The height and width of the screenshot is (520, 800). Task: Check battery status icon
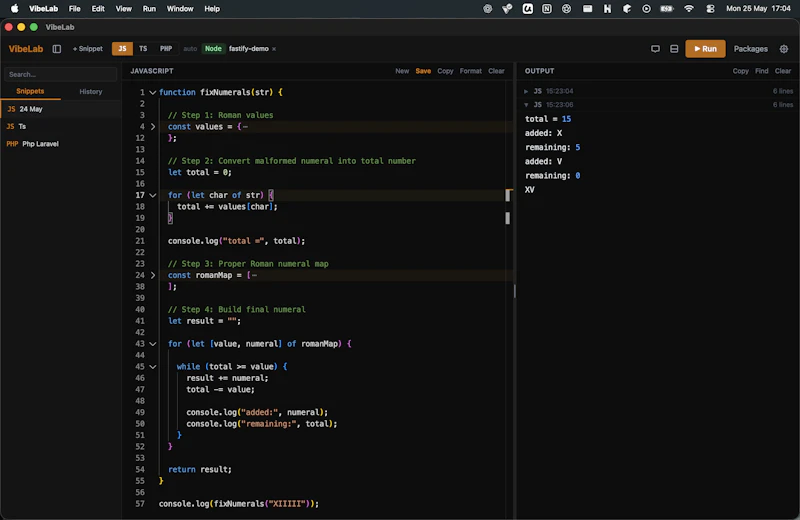667,9
